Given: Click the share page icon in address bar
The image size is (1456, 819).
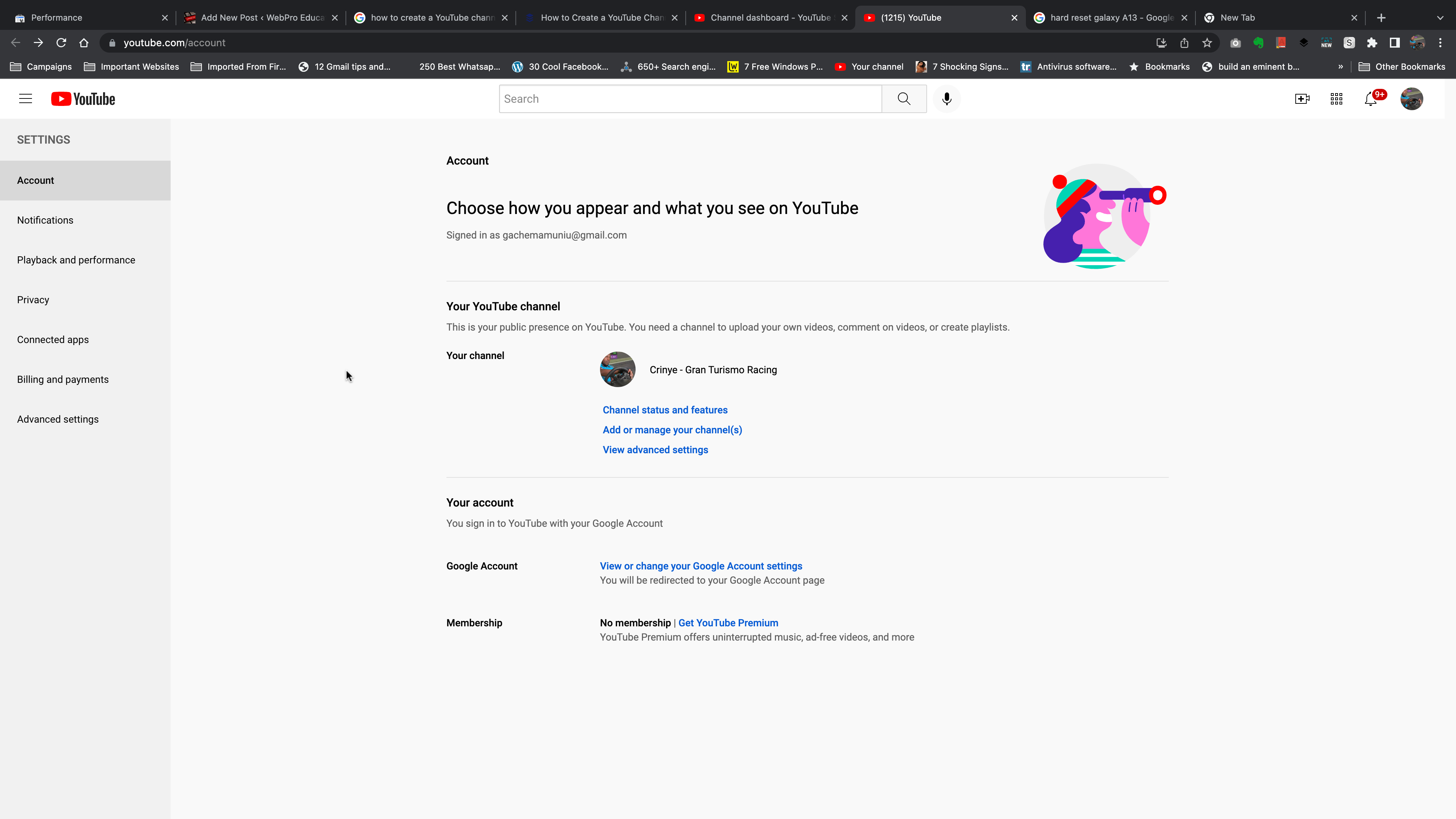Looking at the screenshot, I should pyautogui.click(x=1184, y=43).
